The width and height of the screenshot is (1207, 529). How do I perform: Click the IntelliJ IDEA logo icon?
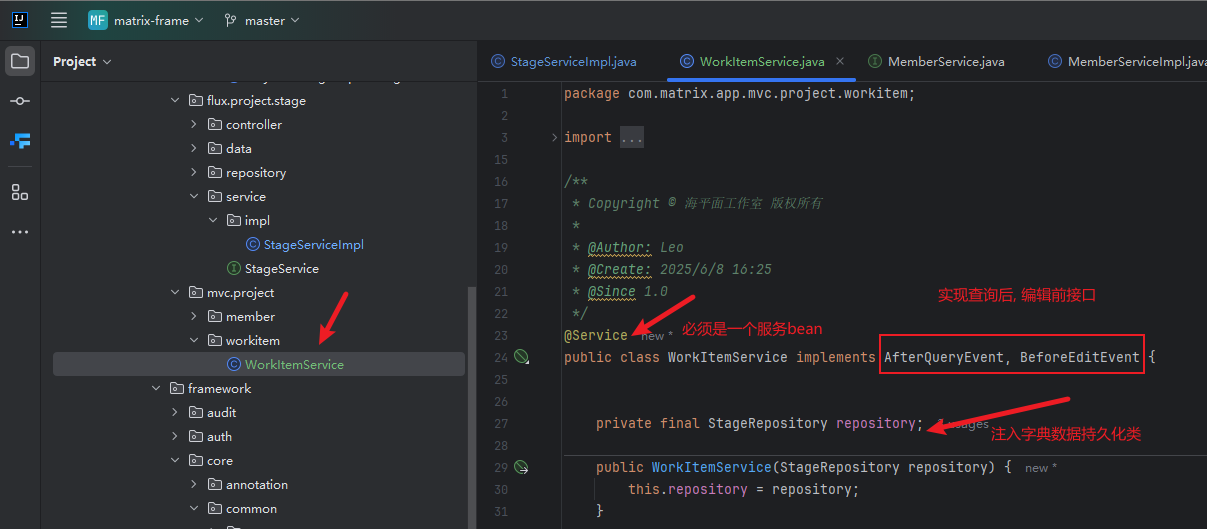pyautogui.click(x=20, y=20)
